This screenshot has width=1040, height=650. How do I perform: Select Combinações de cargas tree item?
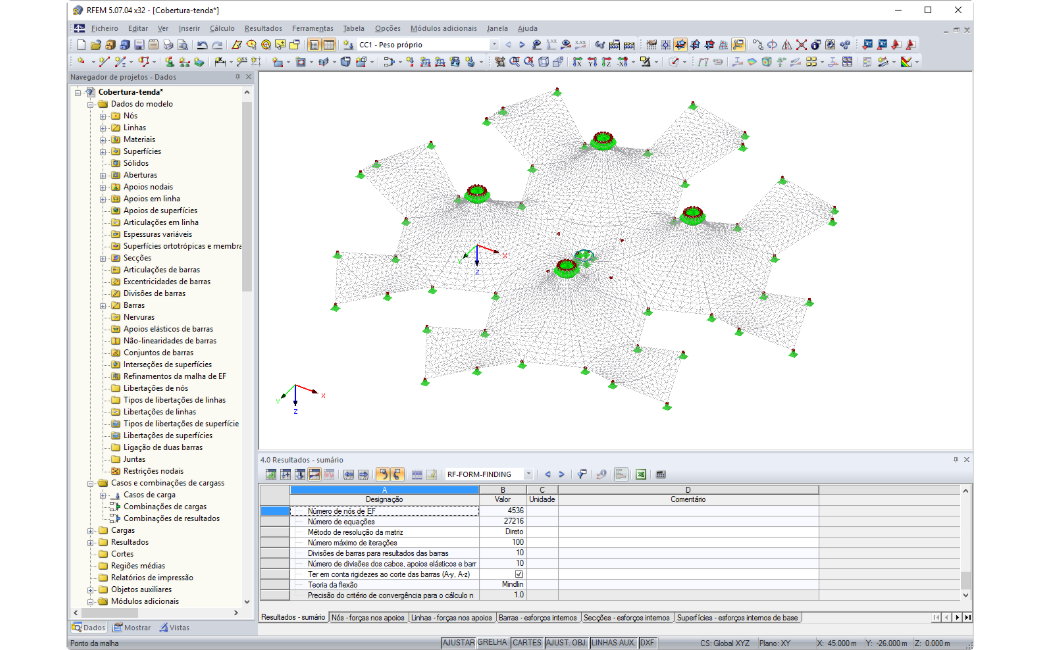point(164,507)
